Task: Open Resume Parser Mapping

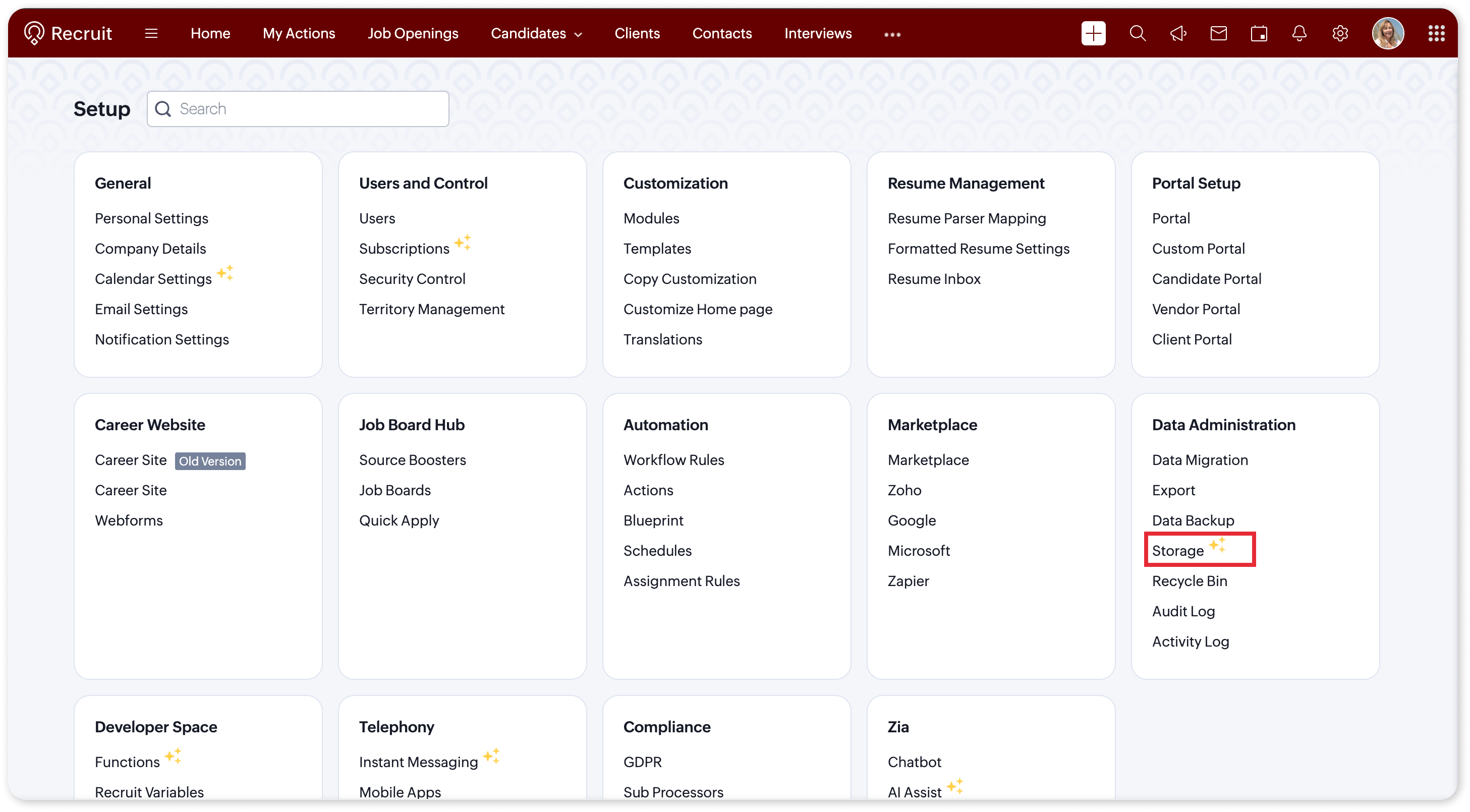Action: point(967,218)
